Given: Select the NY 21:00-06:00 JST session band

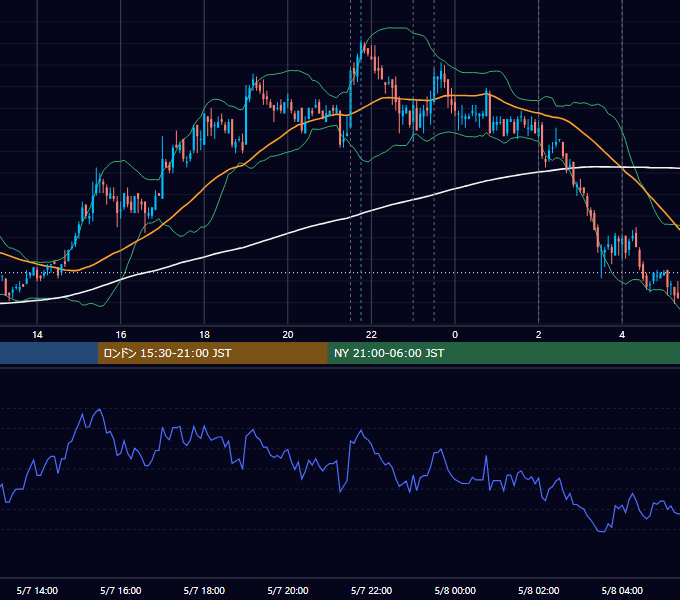Looking at the screenshot, I should [503, 353].
